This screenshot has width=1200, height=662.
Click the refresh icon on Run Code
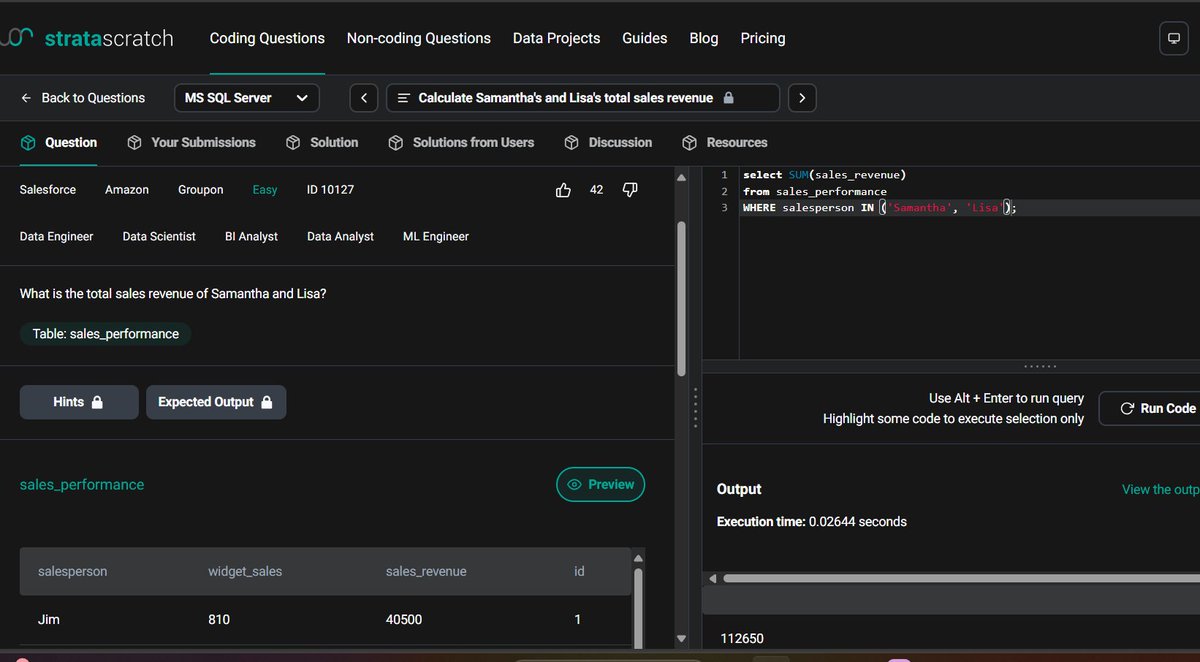(x=1127, y=408)
